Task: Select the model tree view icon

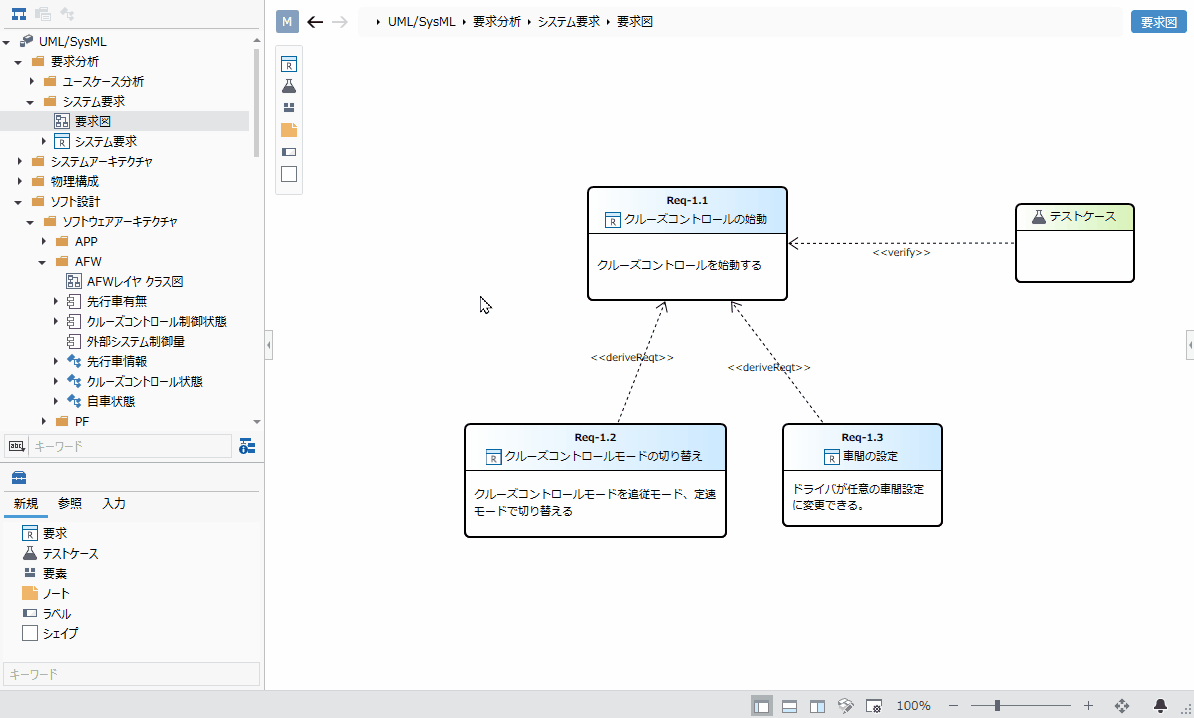Action: click(19, 14)
